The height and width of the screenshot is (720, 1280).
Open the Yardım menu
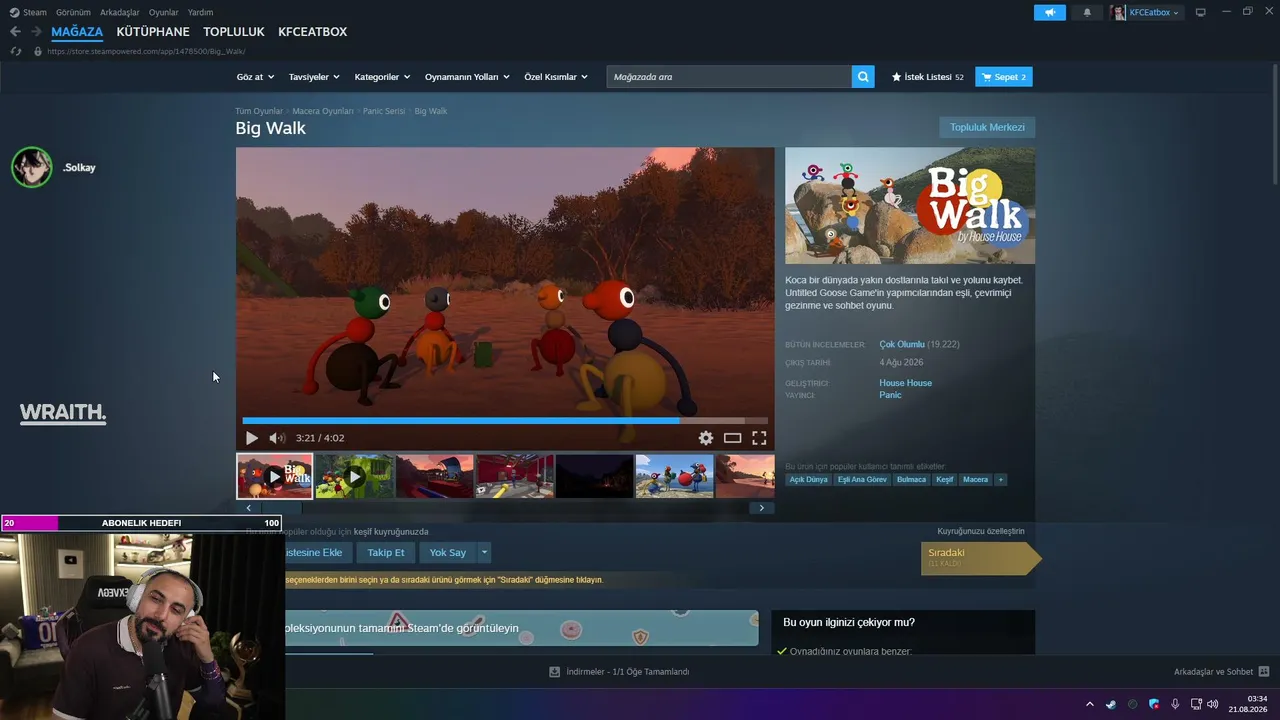(x=200, y=12)
